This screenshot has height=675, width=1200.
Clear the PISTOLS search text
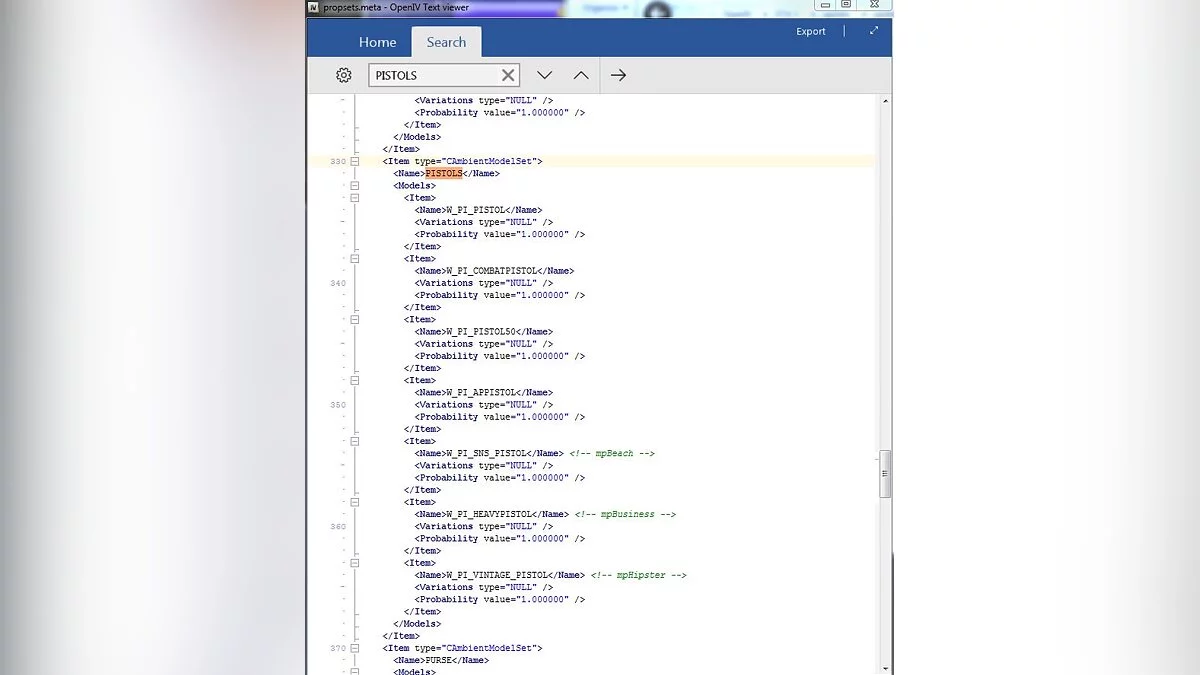tap(508, 75)
